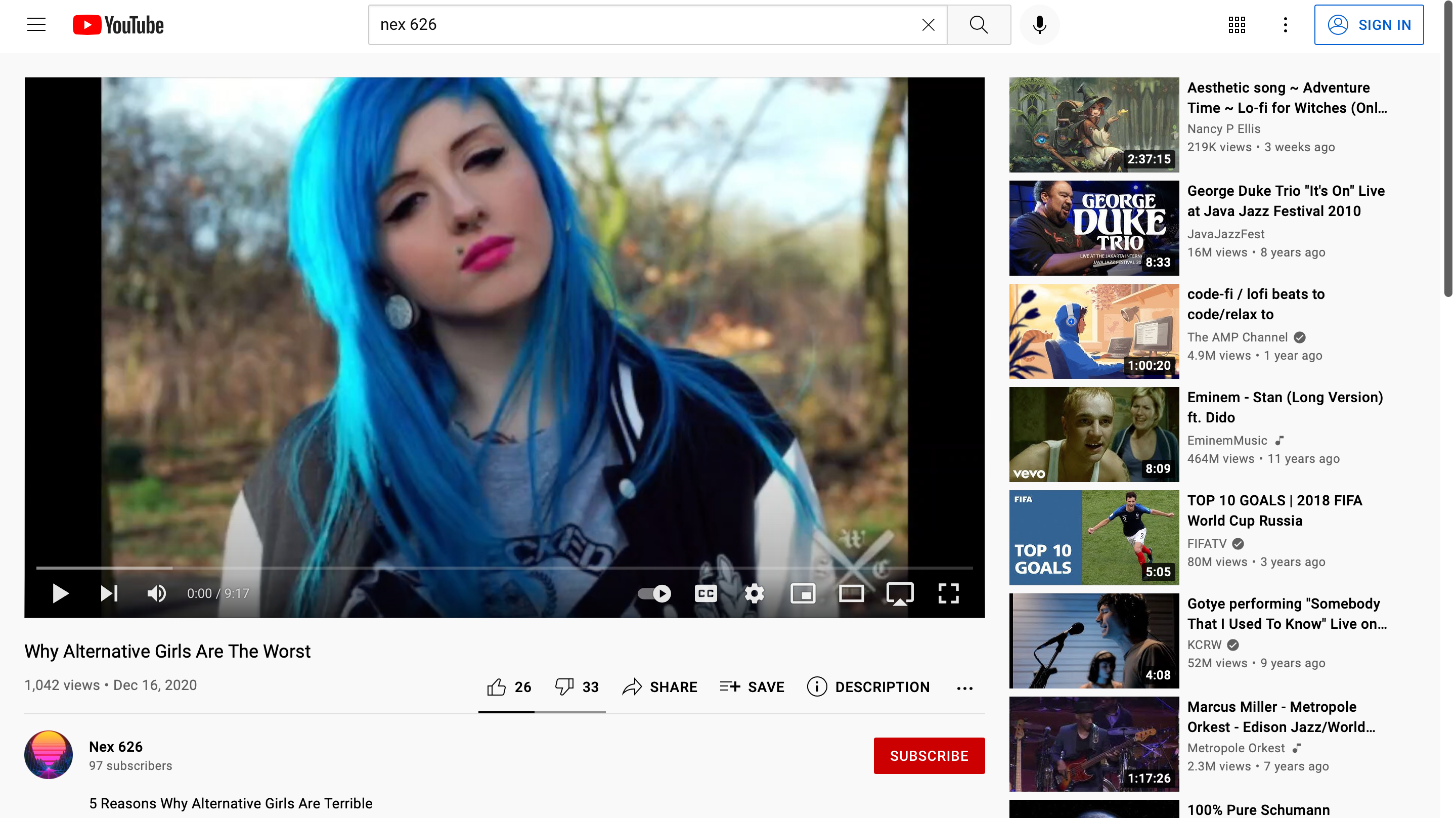The image size is (1456, 818).
Task: Open the Nex 626 channel avatar
Action: [x=49, y=755]
